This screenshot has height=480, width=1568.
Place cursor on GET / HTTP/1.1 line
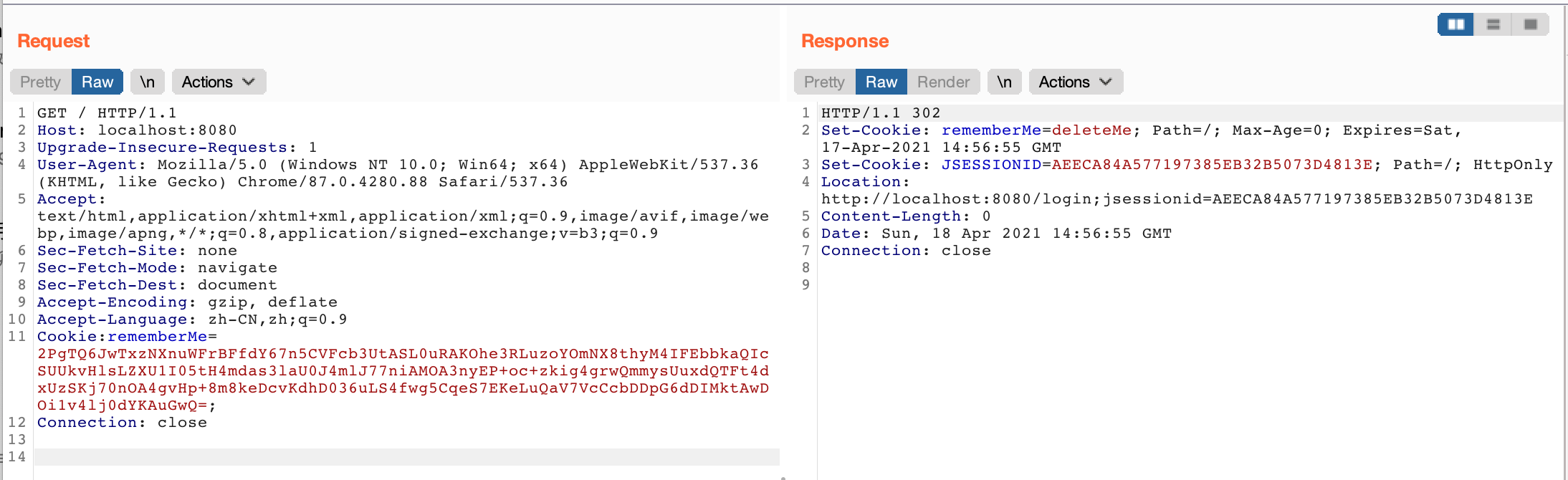tap(107, 113)
